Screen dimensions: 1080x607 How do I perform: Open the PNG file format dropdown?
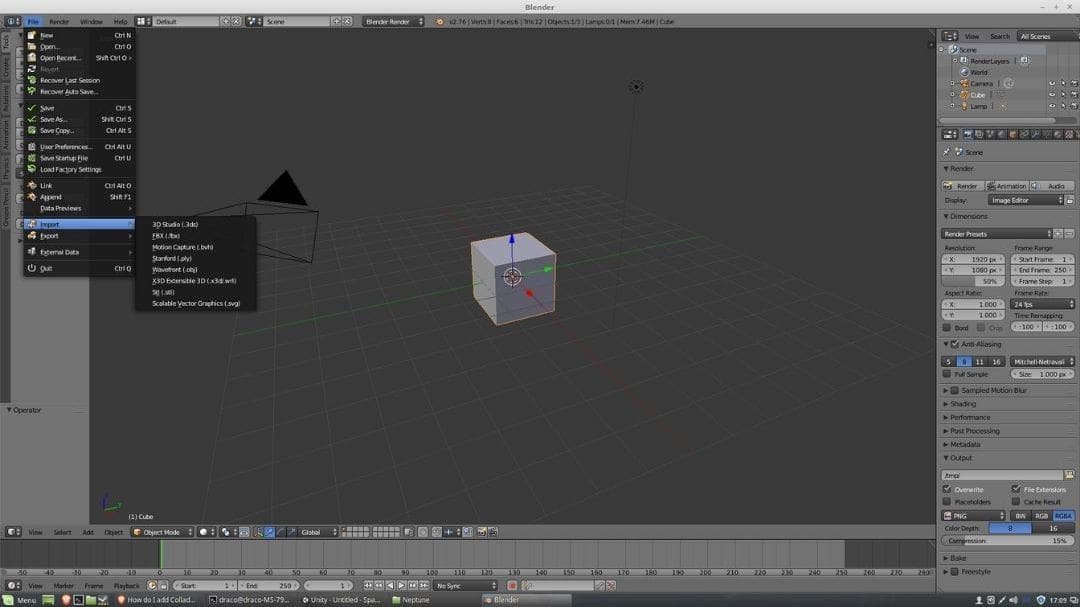coord(973,516)
